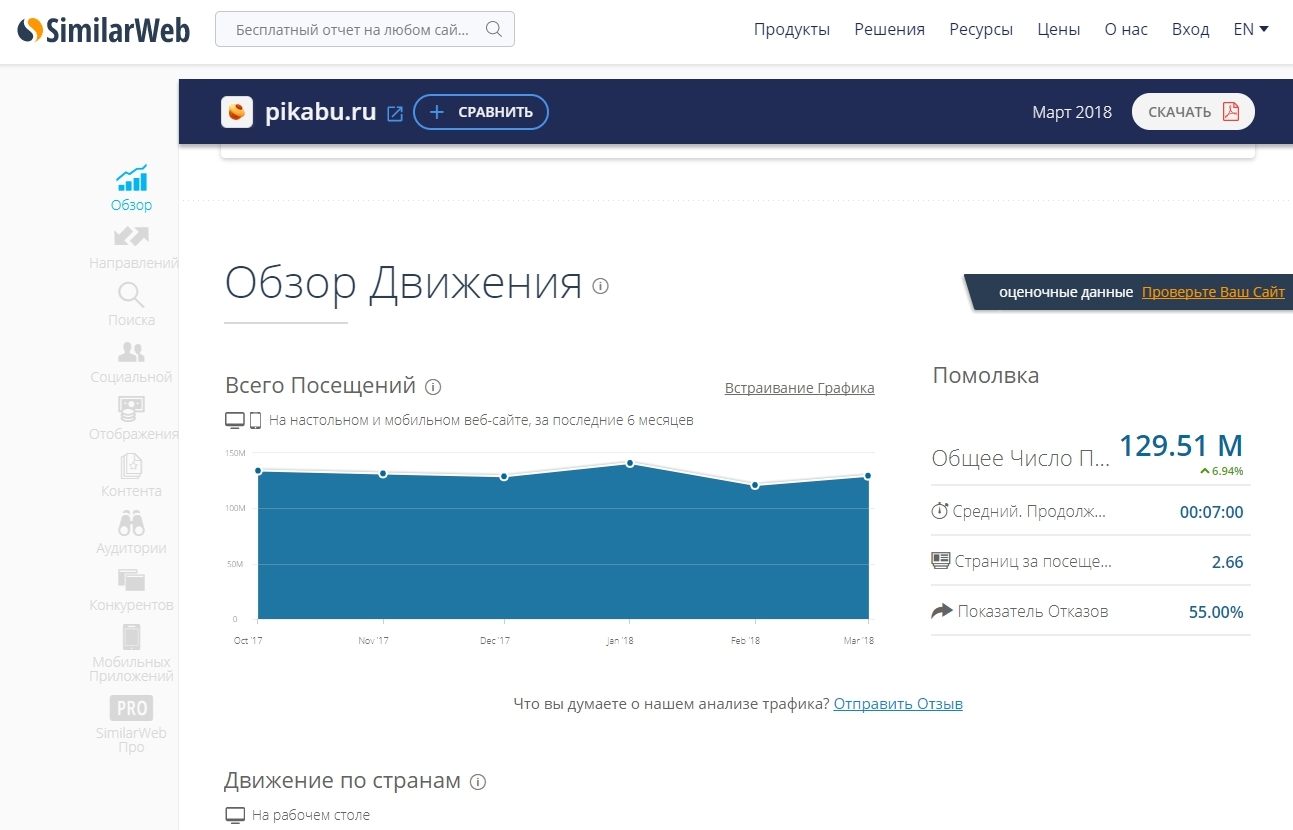Open the SimilarWeb Про sidebar section
This screenshot has width=1293, height=830.
(x=131, y=724)
